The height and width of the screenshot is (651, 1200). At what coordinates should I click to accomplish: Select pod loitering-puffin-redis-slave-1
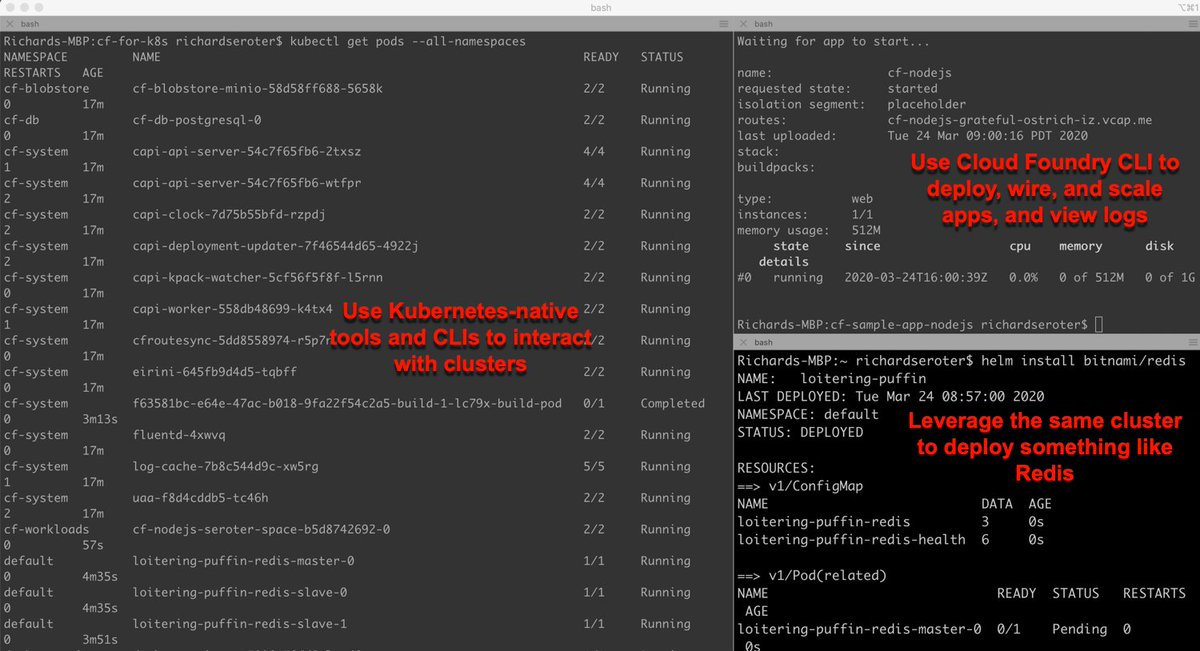click(239, 624)
